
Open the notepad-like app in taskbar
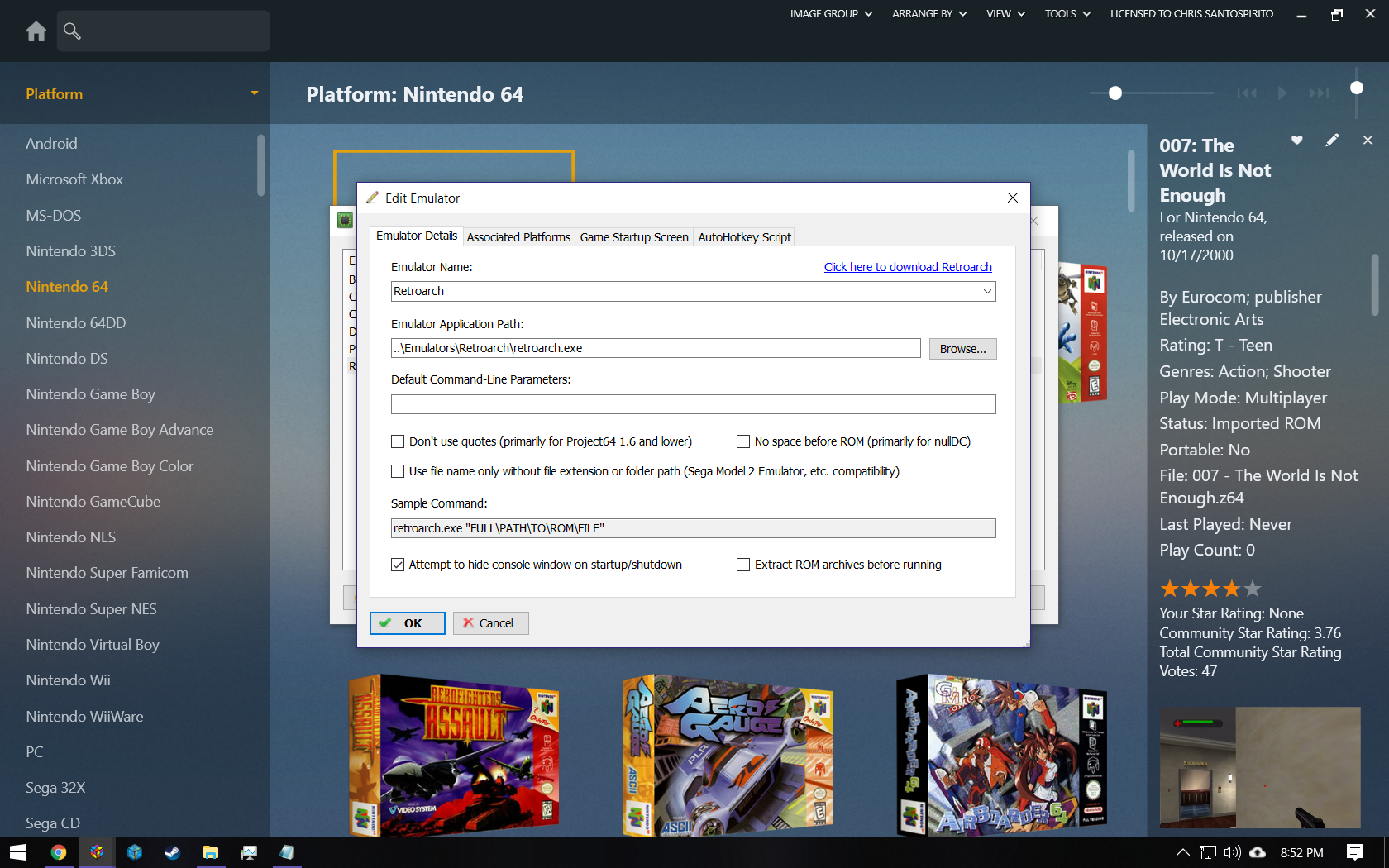click(x=287, y=852)
